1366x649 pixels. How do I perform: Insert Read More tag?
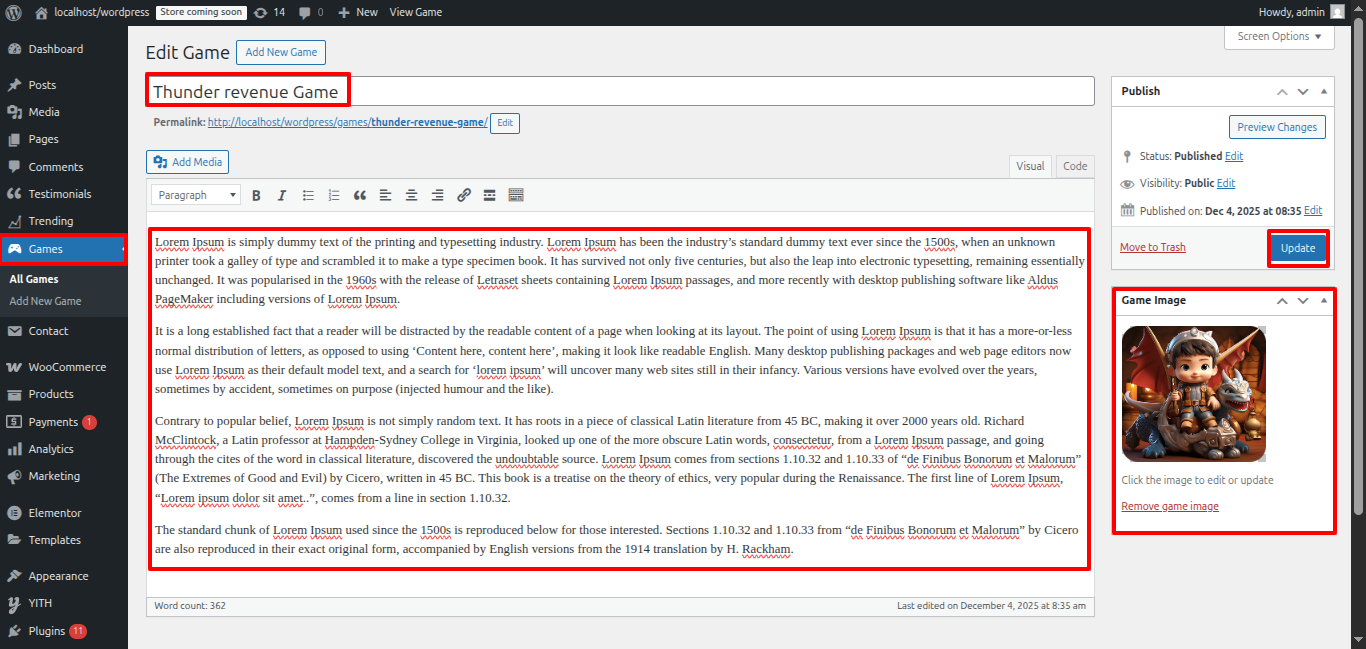(x=490, y=195)
